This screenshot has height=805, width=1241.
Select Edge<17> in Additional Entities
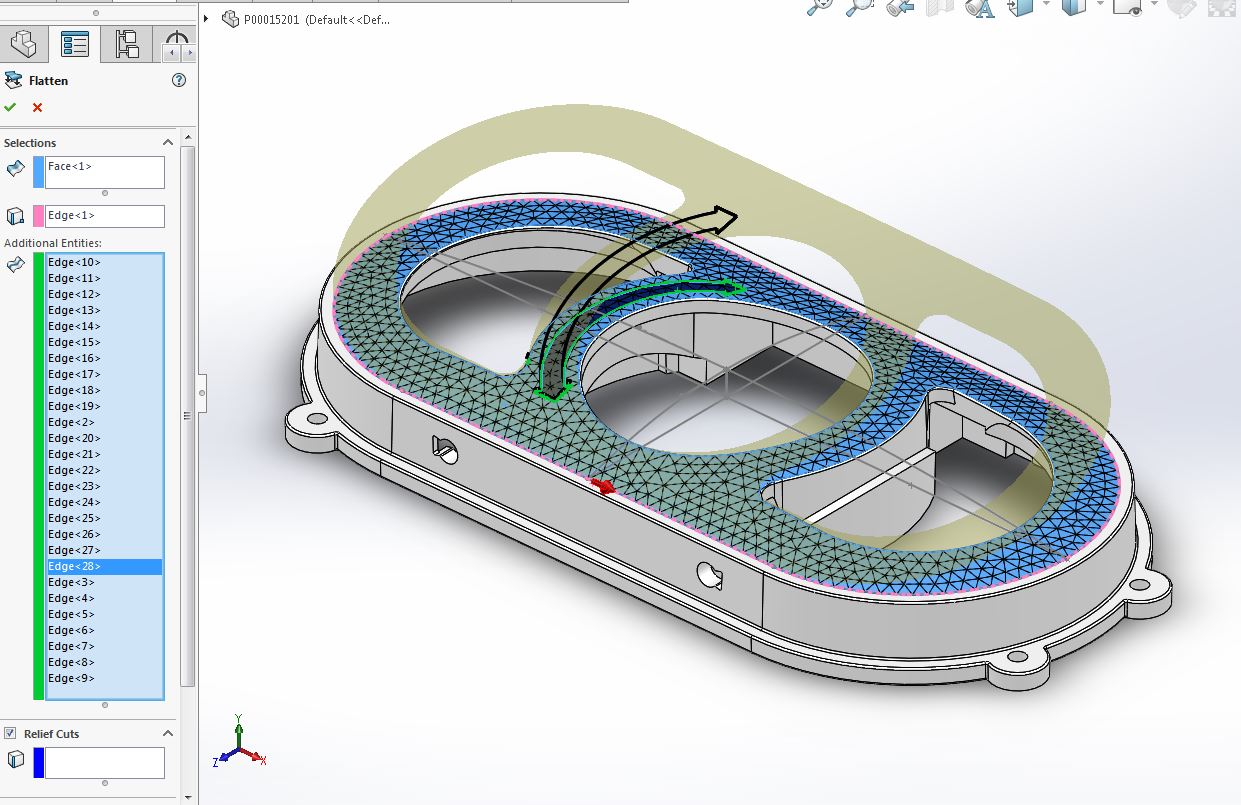pos(105,374)
